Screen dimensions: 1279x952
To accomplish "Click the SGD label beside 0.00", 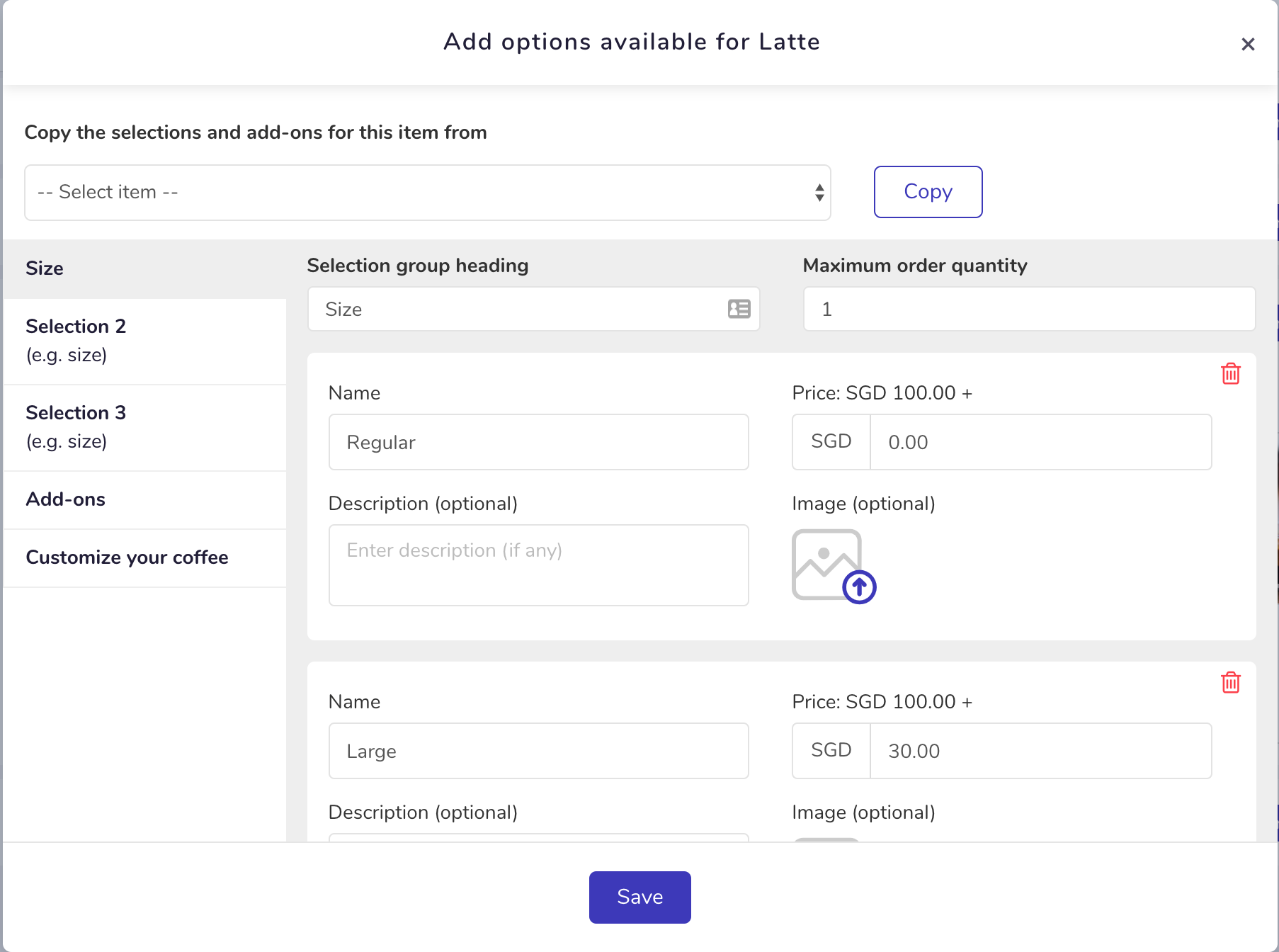I will [831, 441].
